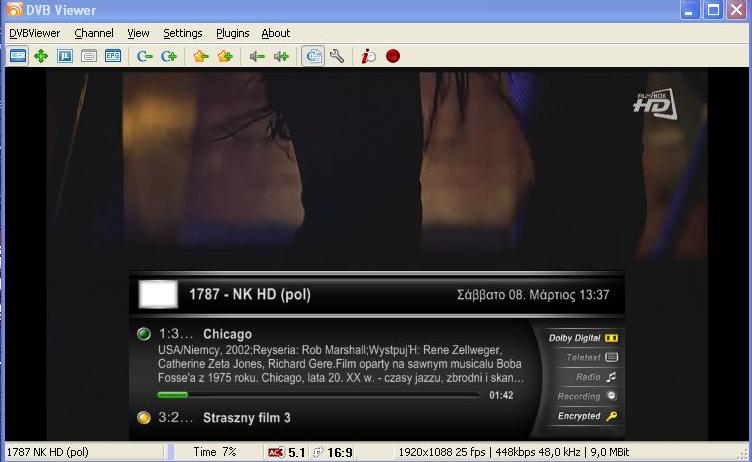752x462 pixels.
Task: Close the DVB Viewer window
Action: click(x=736, y=10)
